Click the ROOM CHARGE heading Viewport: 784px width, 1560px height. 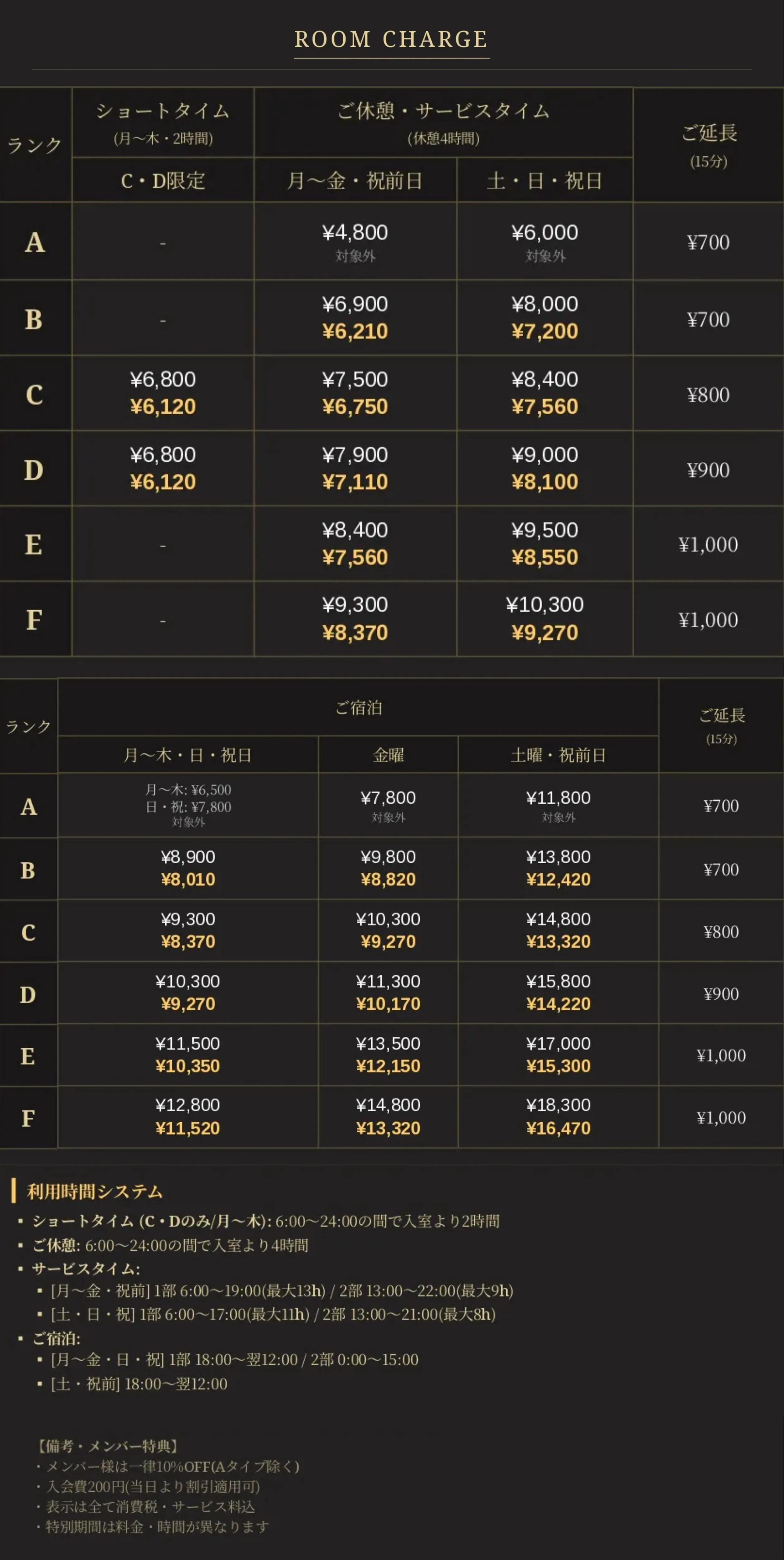391,39
